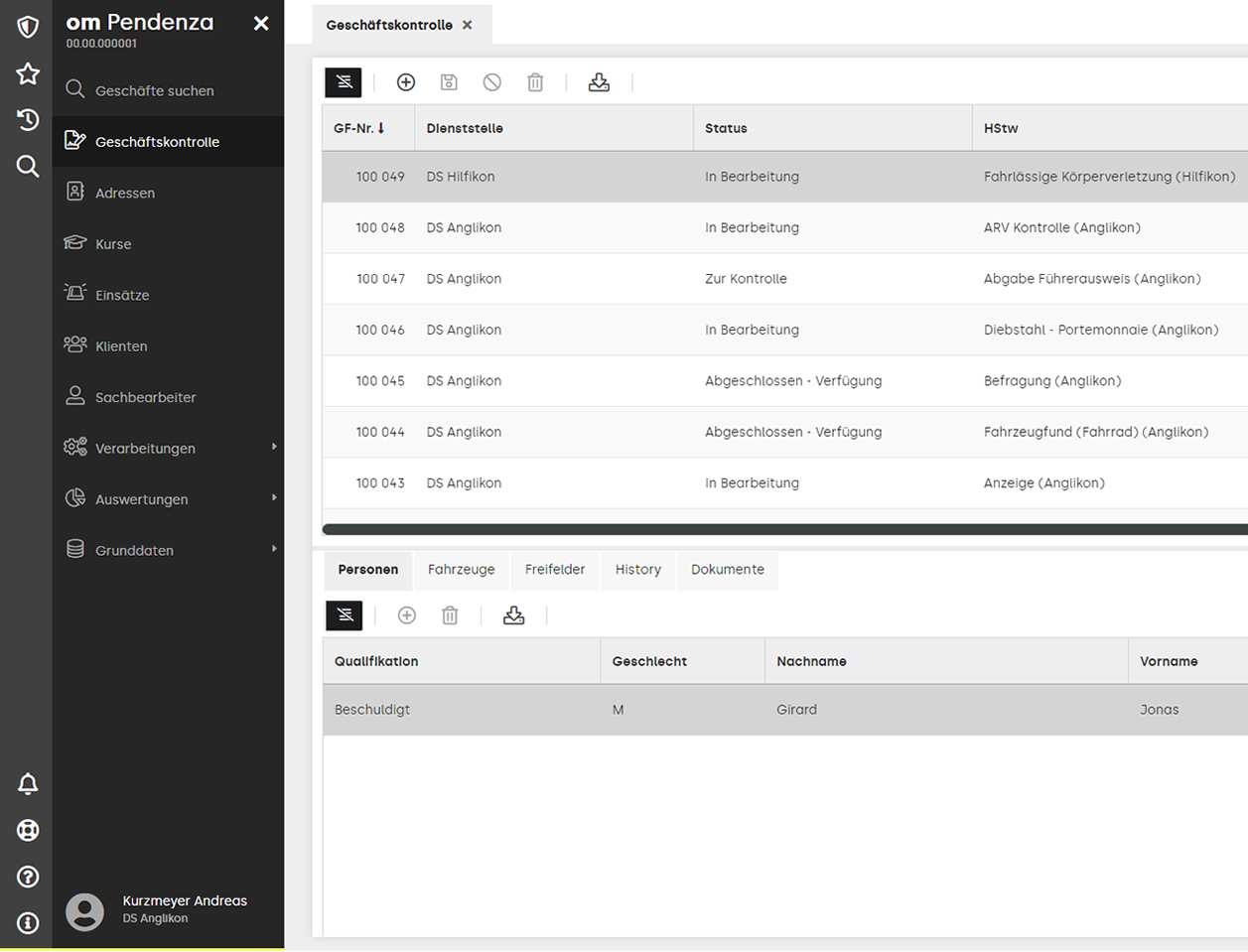
Task: Go to Geschäfte suchen in the sidebar
Action: pos(154,90)
